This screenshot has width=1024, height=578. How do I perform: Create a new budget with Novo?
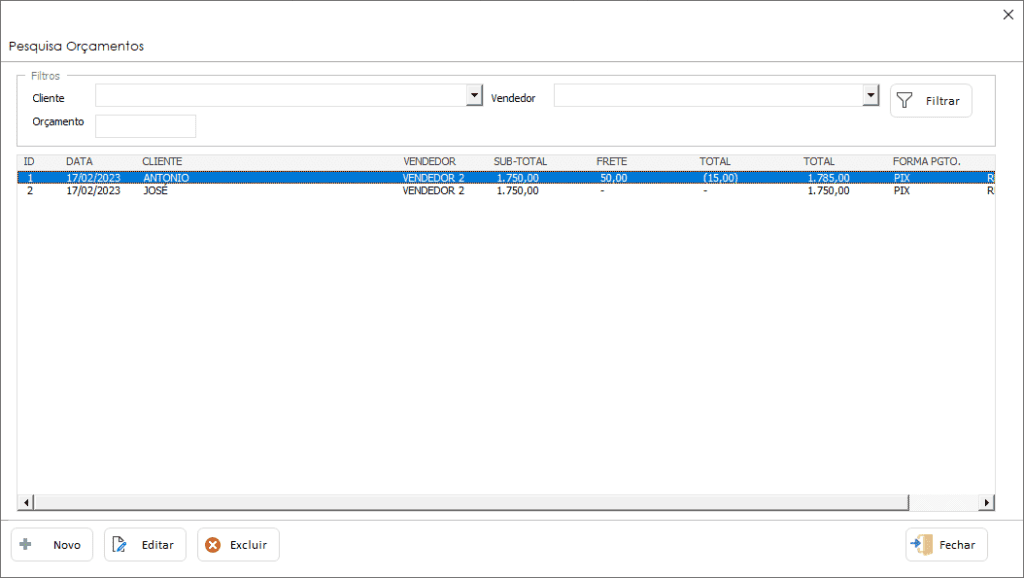pos(51,544)
